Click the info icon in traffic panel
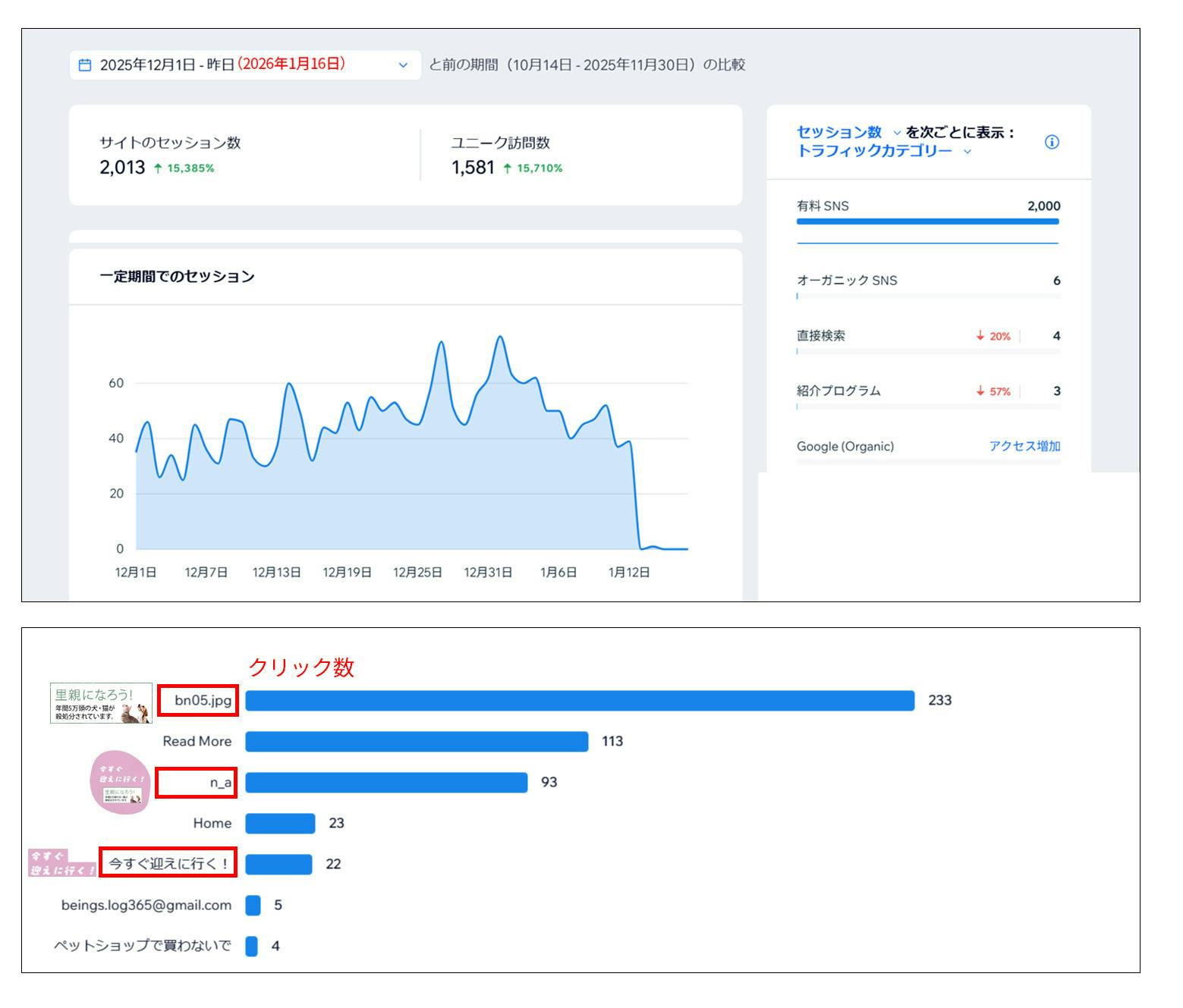 (x=1052, y=142)
